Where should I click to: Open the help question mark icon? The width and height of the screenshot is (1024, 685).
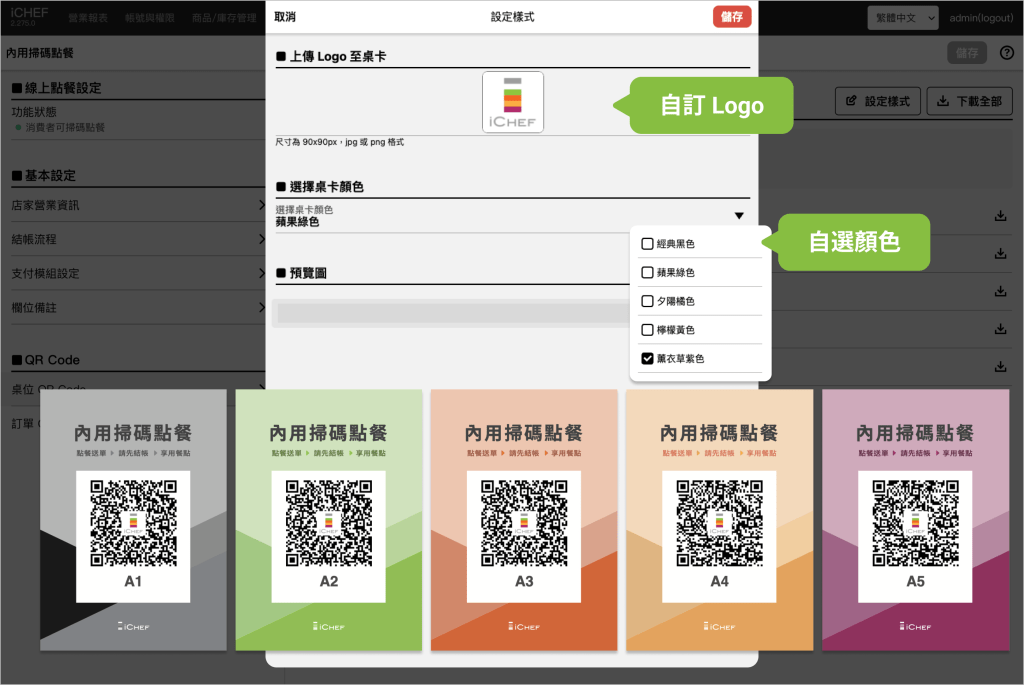click(1006, 53)
